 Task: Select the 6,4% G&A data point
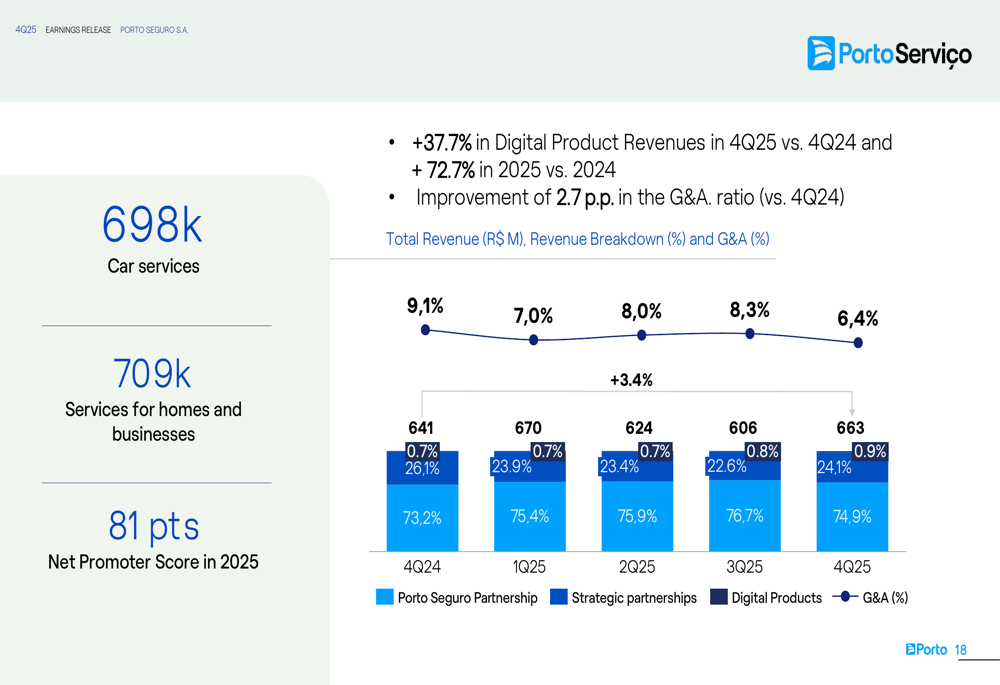858,343
